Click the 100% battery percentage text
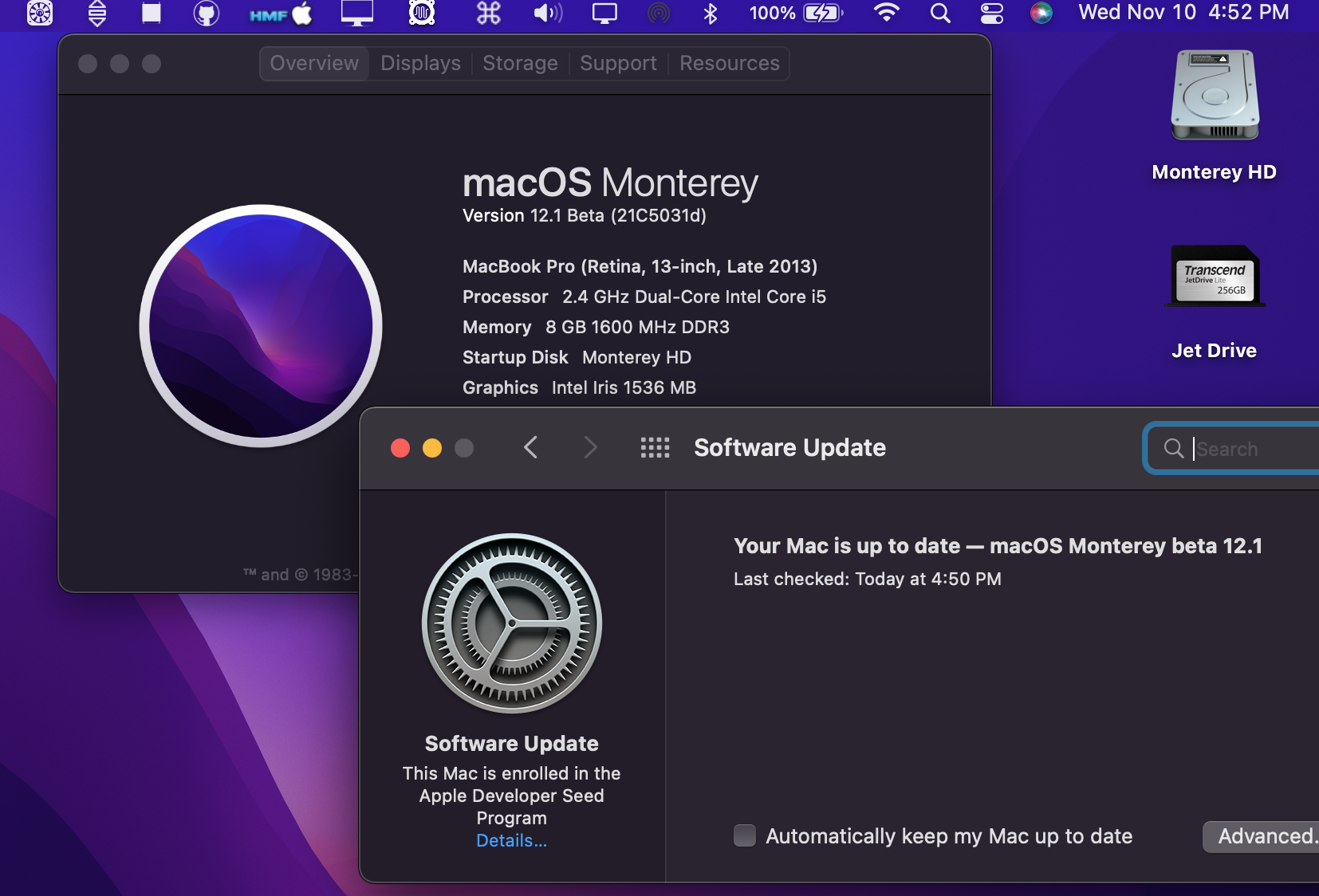 772,13
